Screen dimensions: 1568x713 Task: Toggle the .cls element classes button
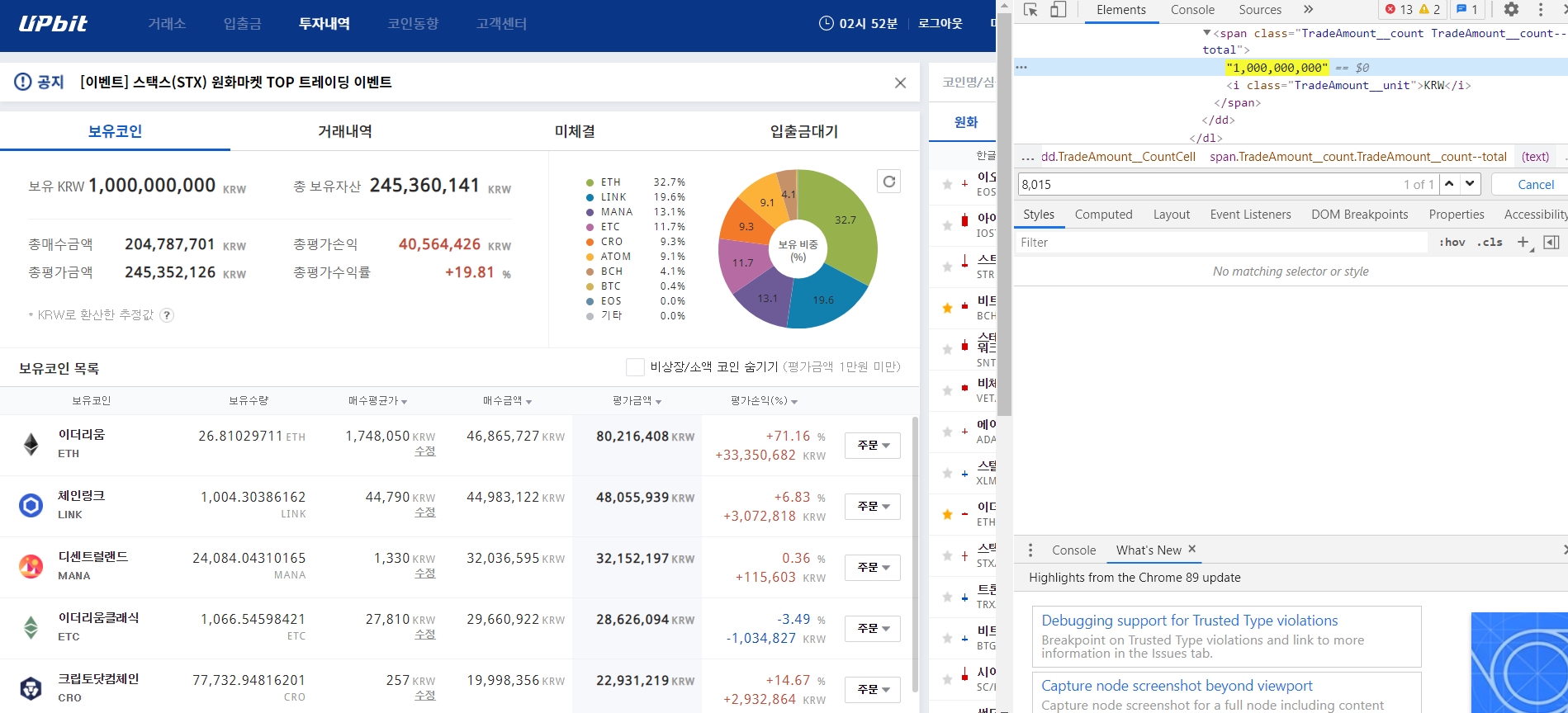pos(1490,243)
